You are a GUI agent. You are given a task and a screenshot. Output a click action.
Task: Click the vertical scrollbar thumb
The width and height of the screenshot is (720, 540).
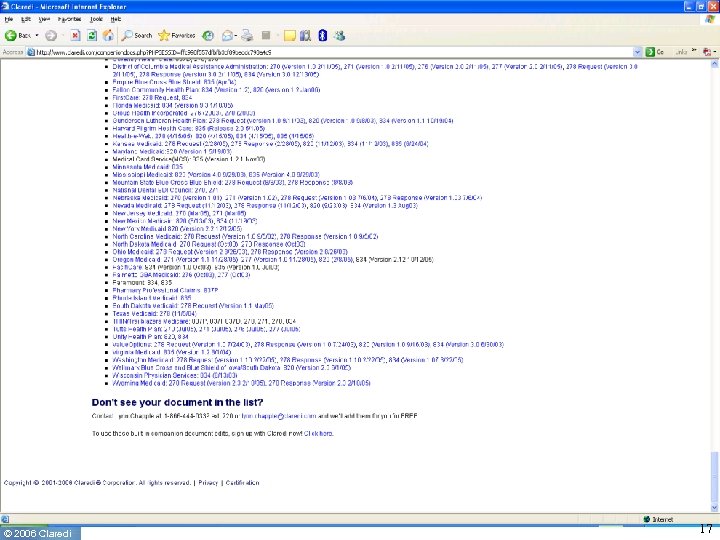pyautogui.click(x=714, y=476)
